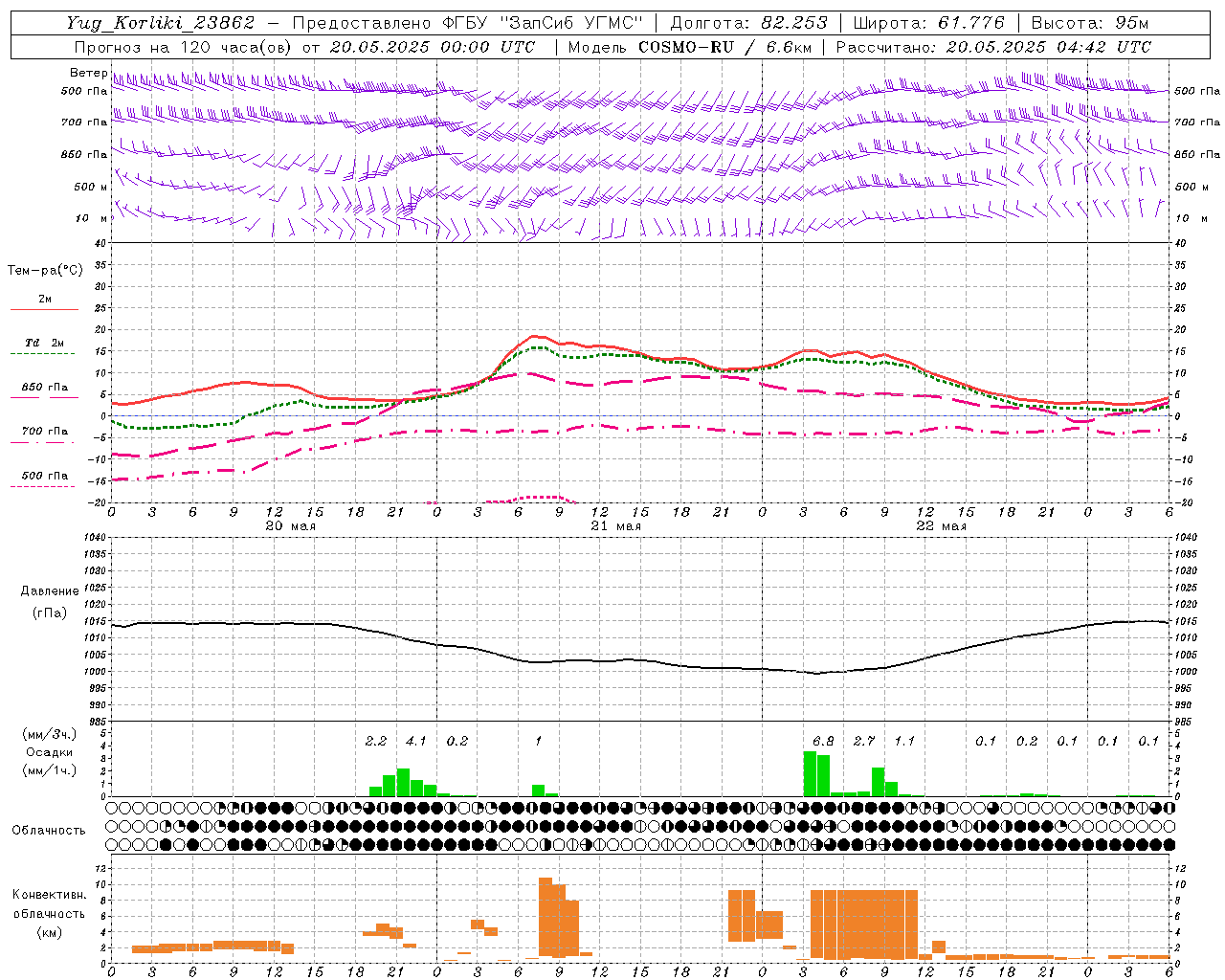Click the 1.1 precipitation total value
The width and height of the screenshot is (1225, 980).
click(x=904, y=742)
